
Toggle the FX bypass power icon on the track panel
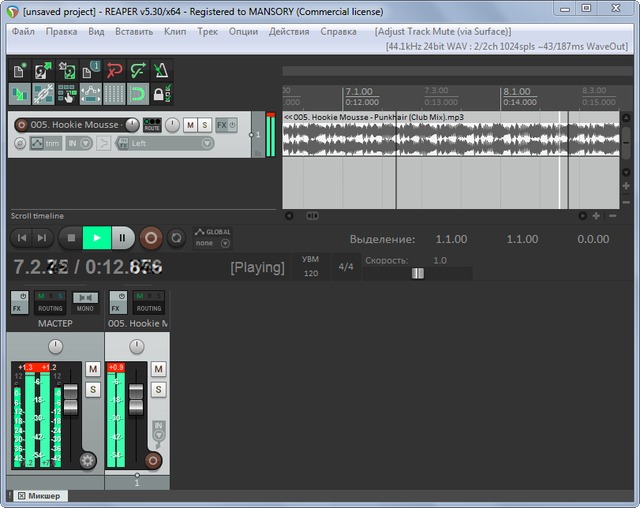[x=232, y=125]
